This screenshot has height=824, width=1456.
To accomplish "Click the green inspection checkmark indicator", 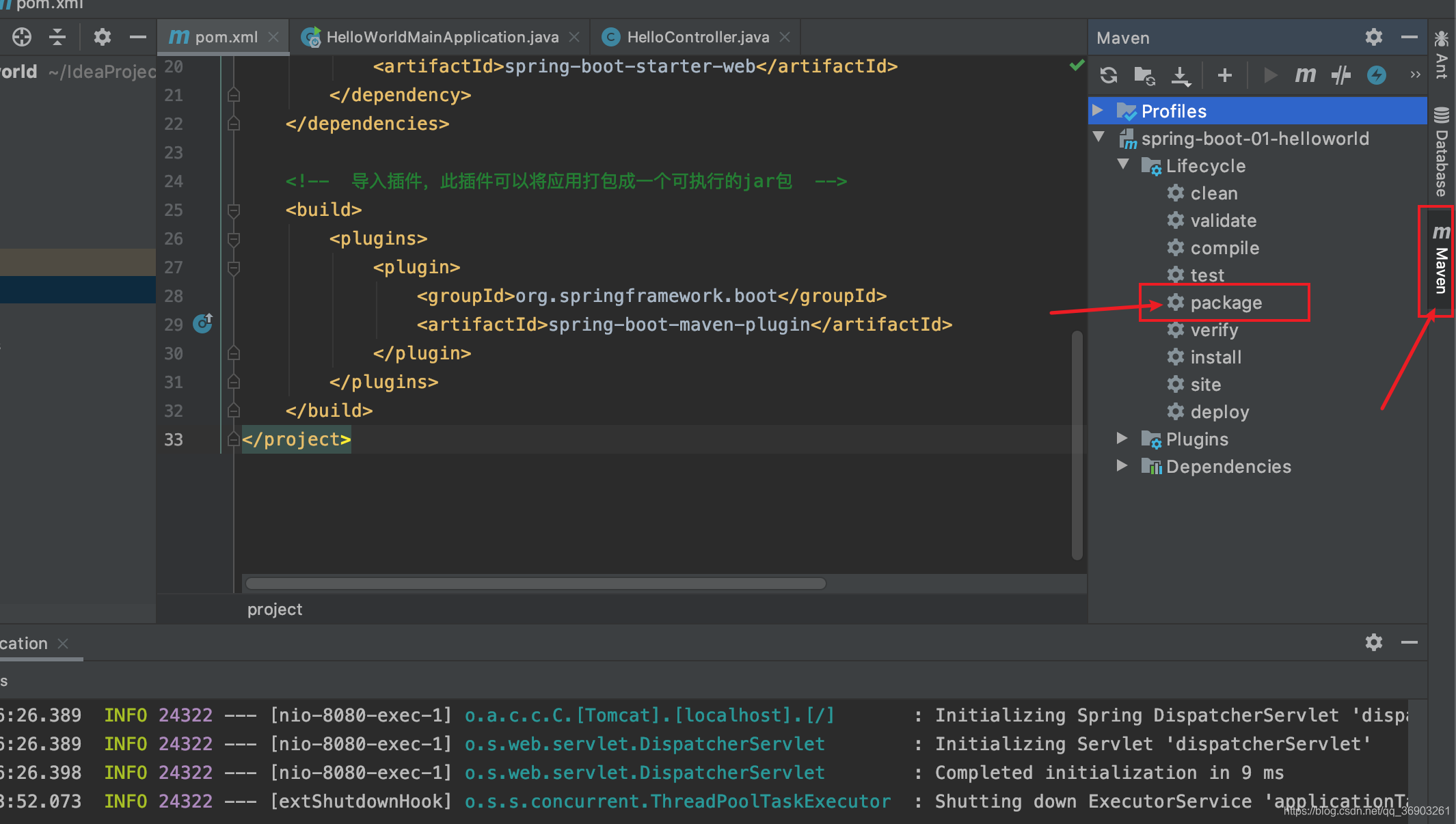I will (1077, 65).
